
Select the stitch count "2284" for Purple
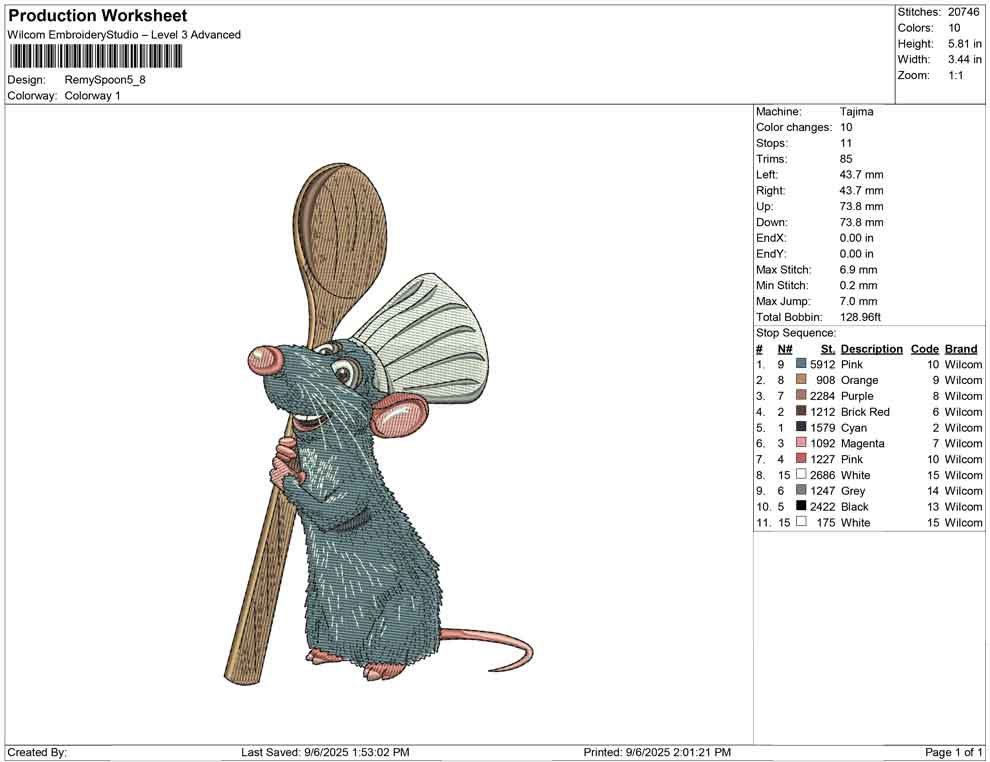click(823, 396)
